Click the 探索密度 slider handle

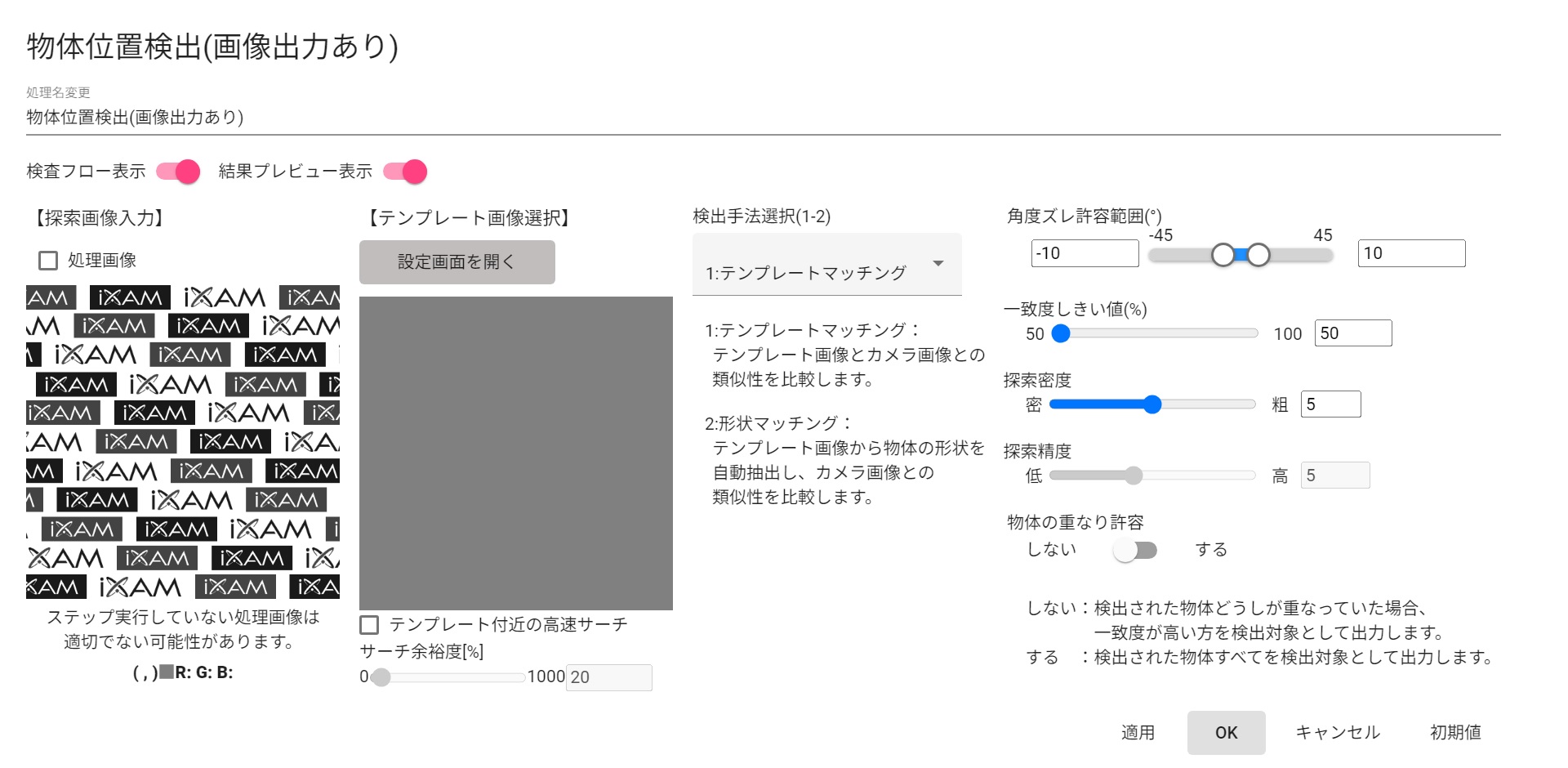click(x=1152, y=404)
